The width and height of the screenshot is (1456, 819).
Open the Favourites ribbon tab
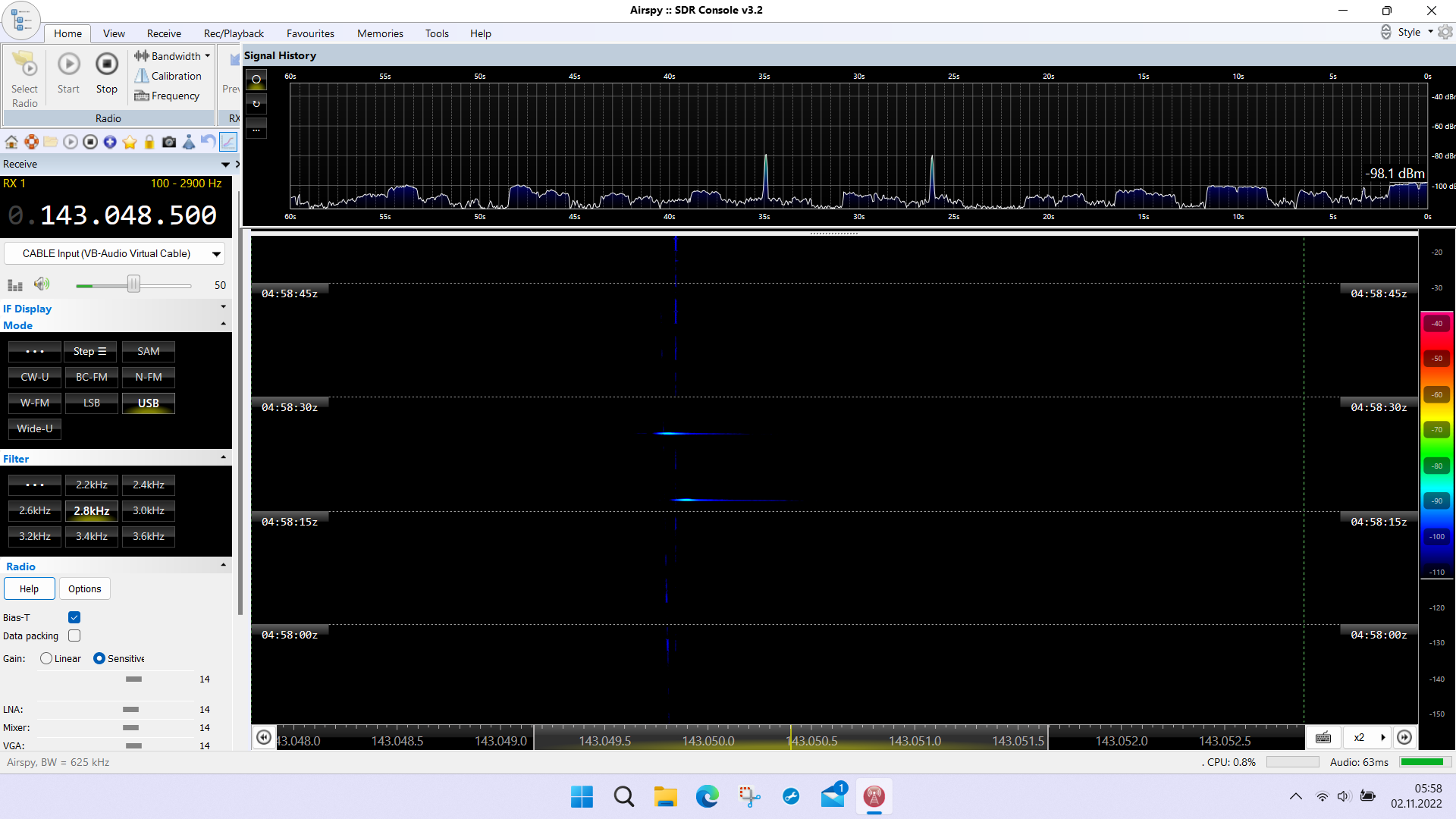[x=310, y=33]
